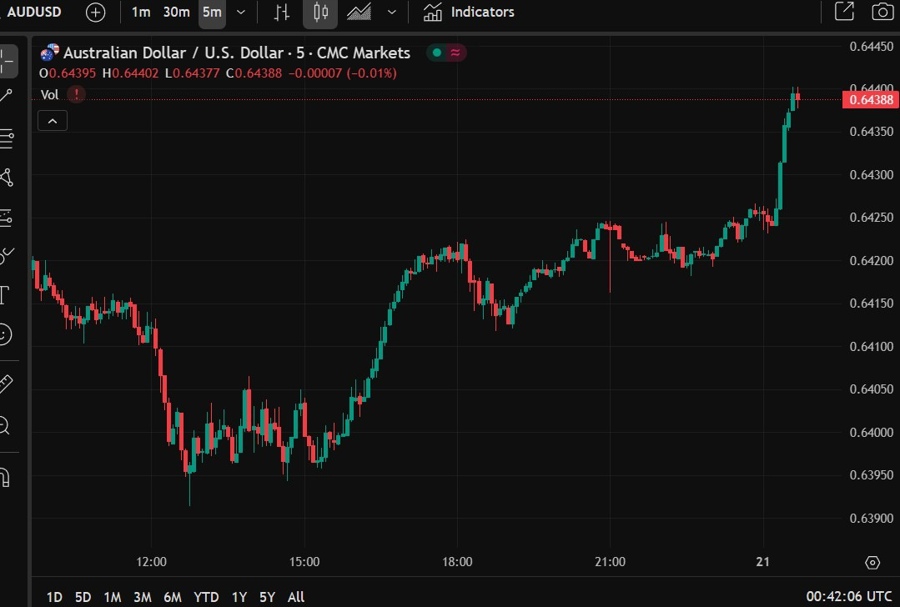
Task: Click the 21:00 time axis label
Action: (610, 562)
